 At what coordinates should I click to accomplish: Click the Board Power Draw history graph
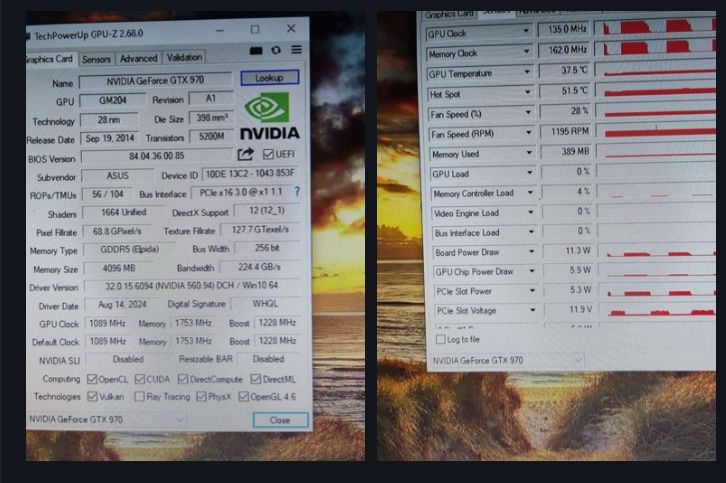coord(657,251)
